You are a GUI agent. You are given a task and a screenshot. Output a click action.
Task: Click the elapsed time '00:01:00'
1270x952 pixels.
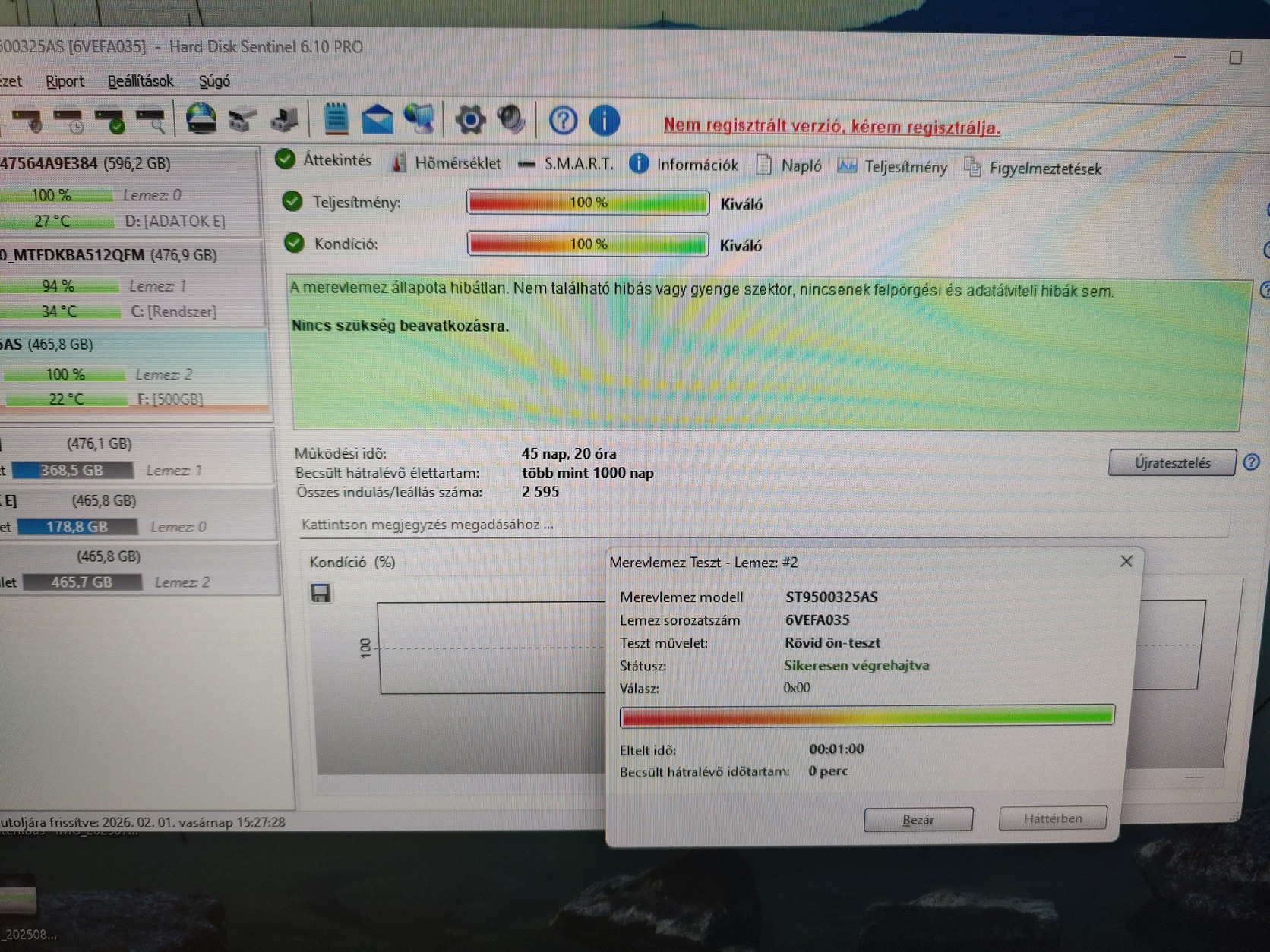[x=836, y=749]
